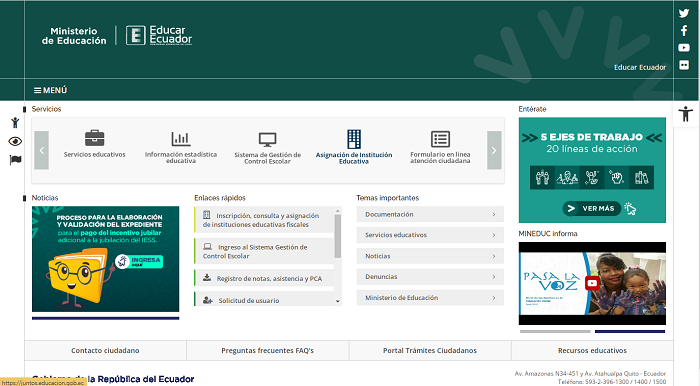Click the Entérate heading
This screenshot has height=386, width=700.
pos(532,109)
